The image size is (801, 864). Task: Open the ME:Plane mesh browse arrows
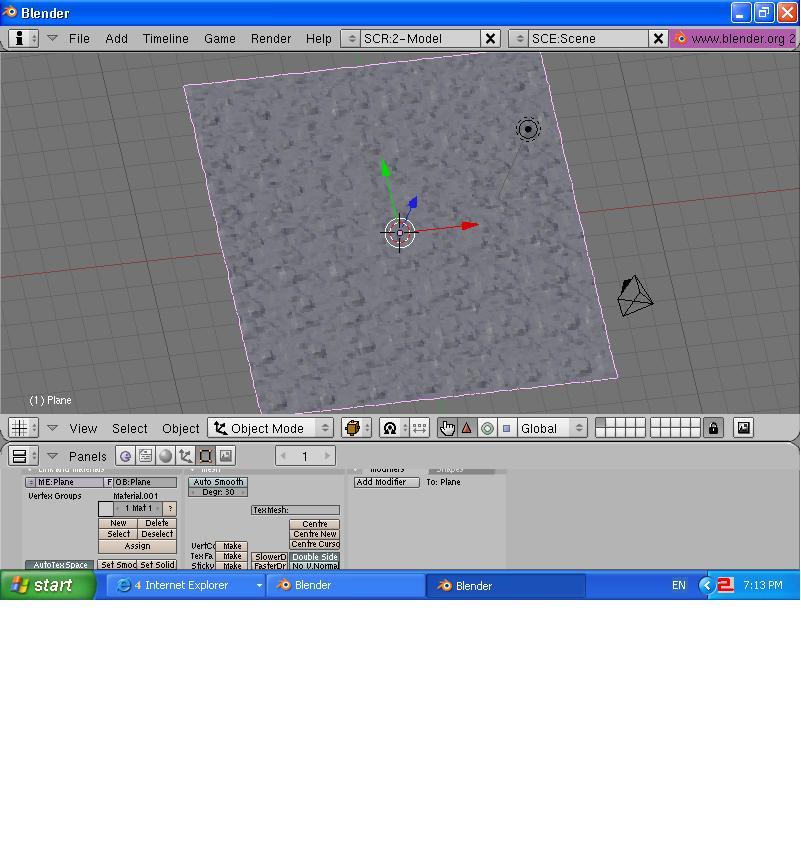[x=30, y=482]
